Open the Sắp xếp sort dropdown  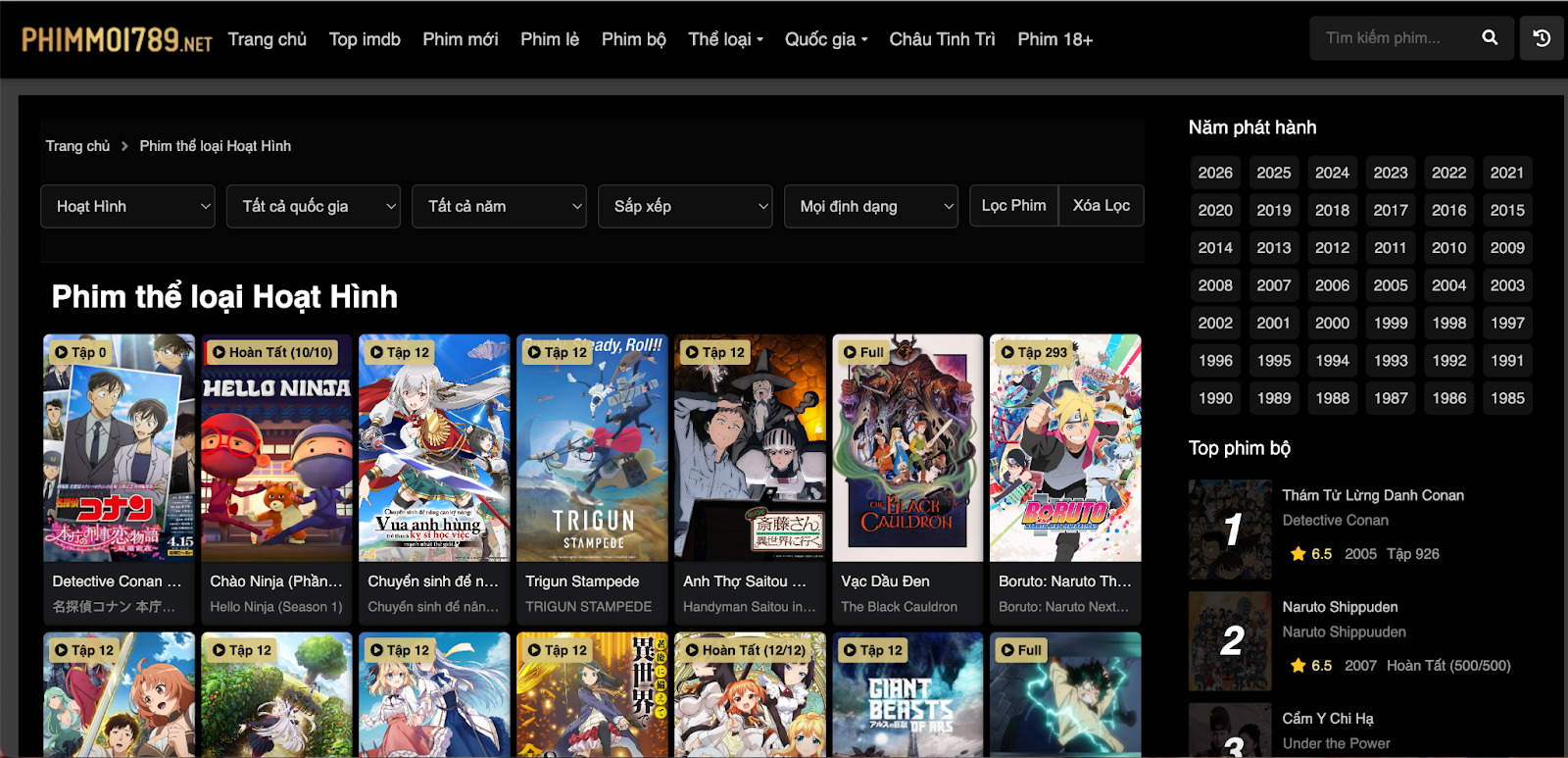(685, 206)
